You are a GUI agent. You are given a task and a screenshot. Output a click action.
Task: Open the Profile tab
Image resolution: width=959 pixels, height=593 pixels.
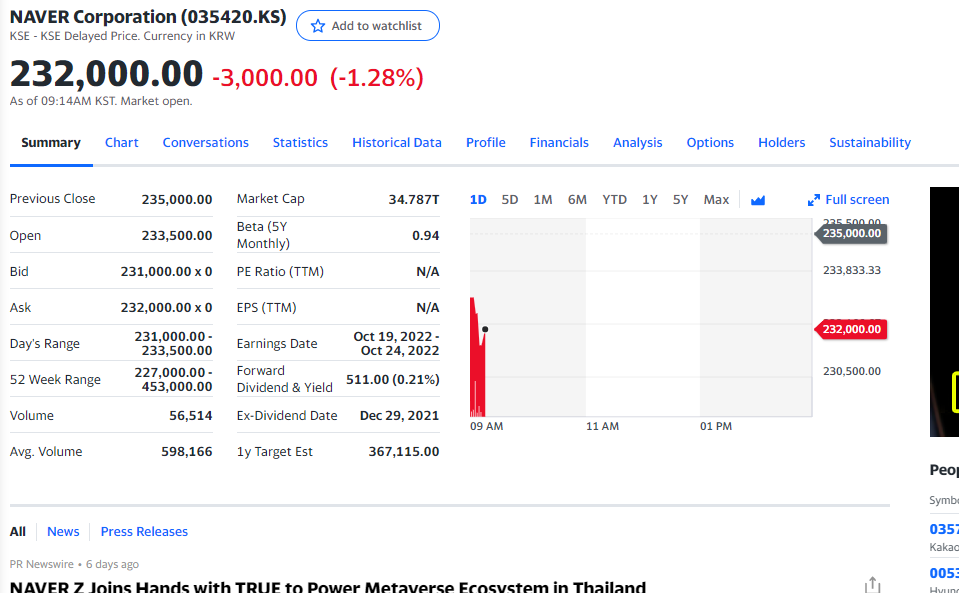click(486, 142)
